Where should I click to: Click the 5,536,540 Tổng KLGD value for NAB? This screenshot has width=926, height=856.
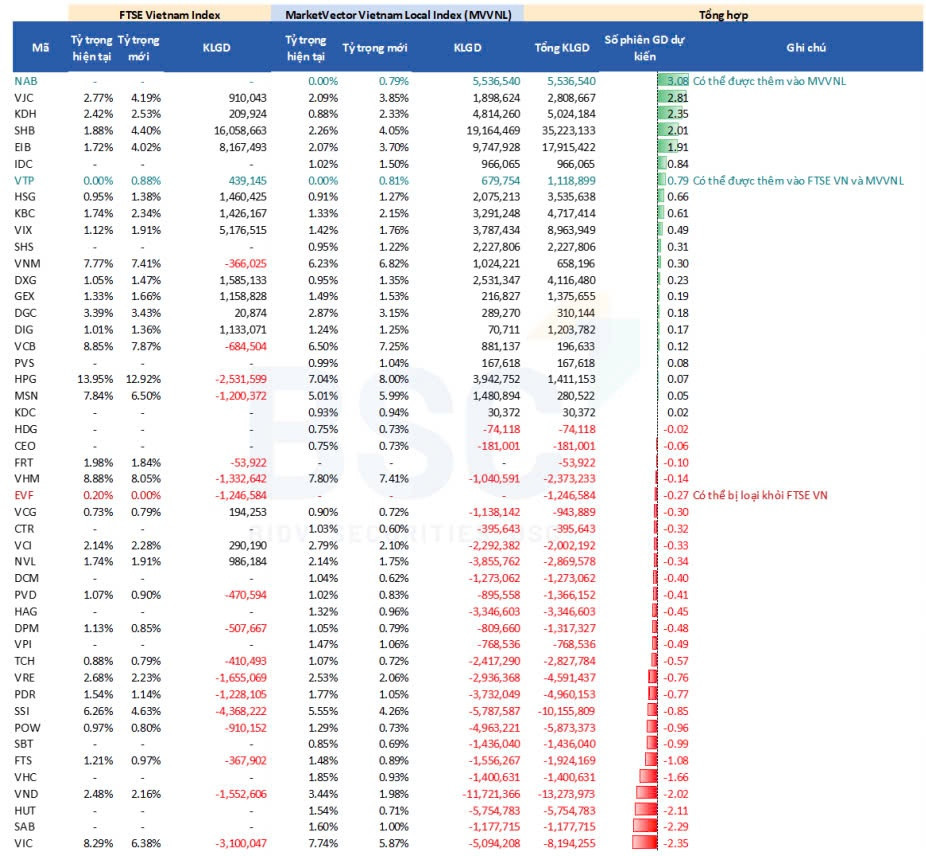(571, 81)
